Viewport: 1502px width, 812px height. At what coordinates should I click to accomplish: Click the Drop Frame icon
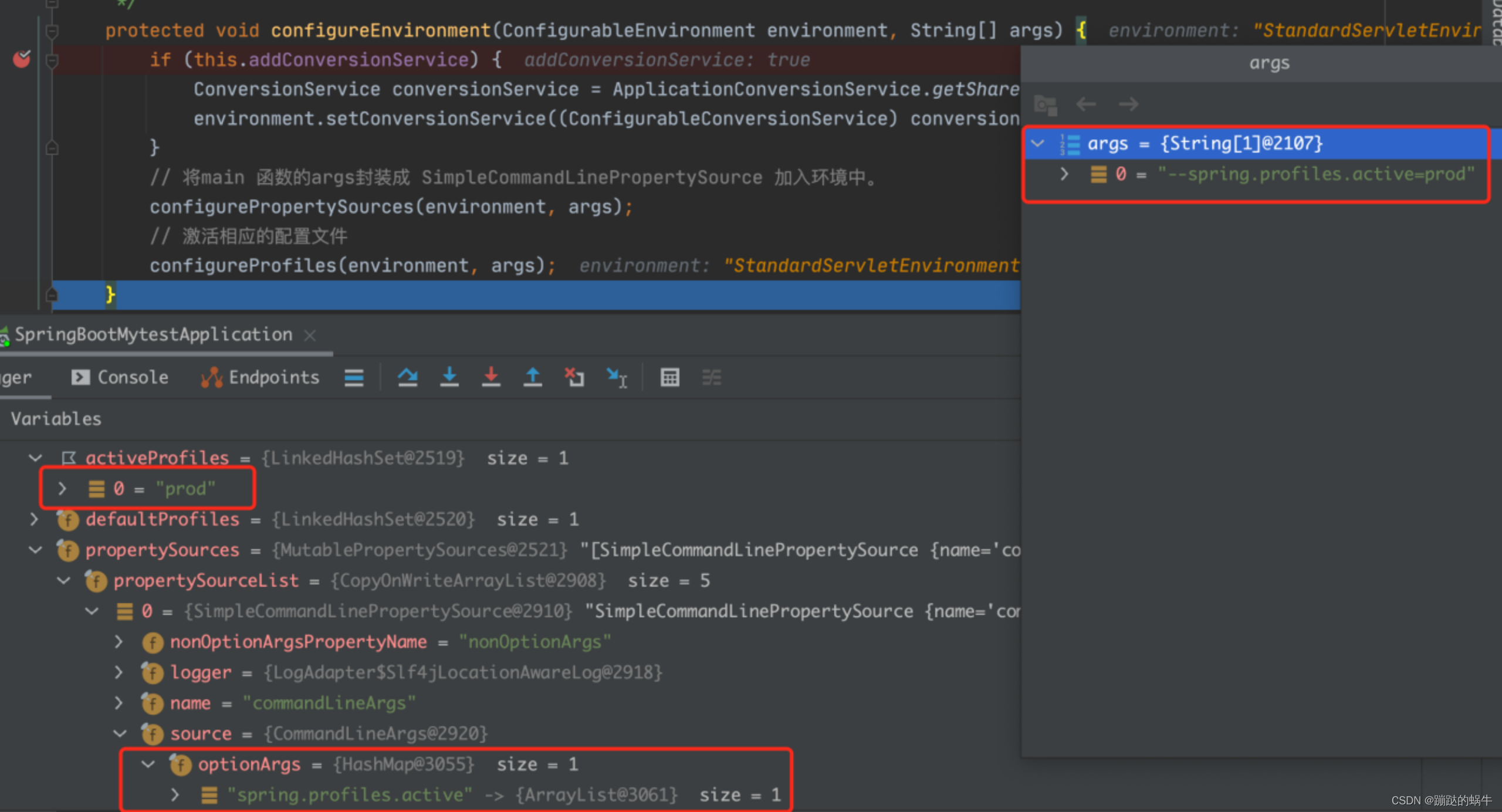click(574, 377)
